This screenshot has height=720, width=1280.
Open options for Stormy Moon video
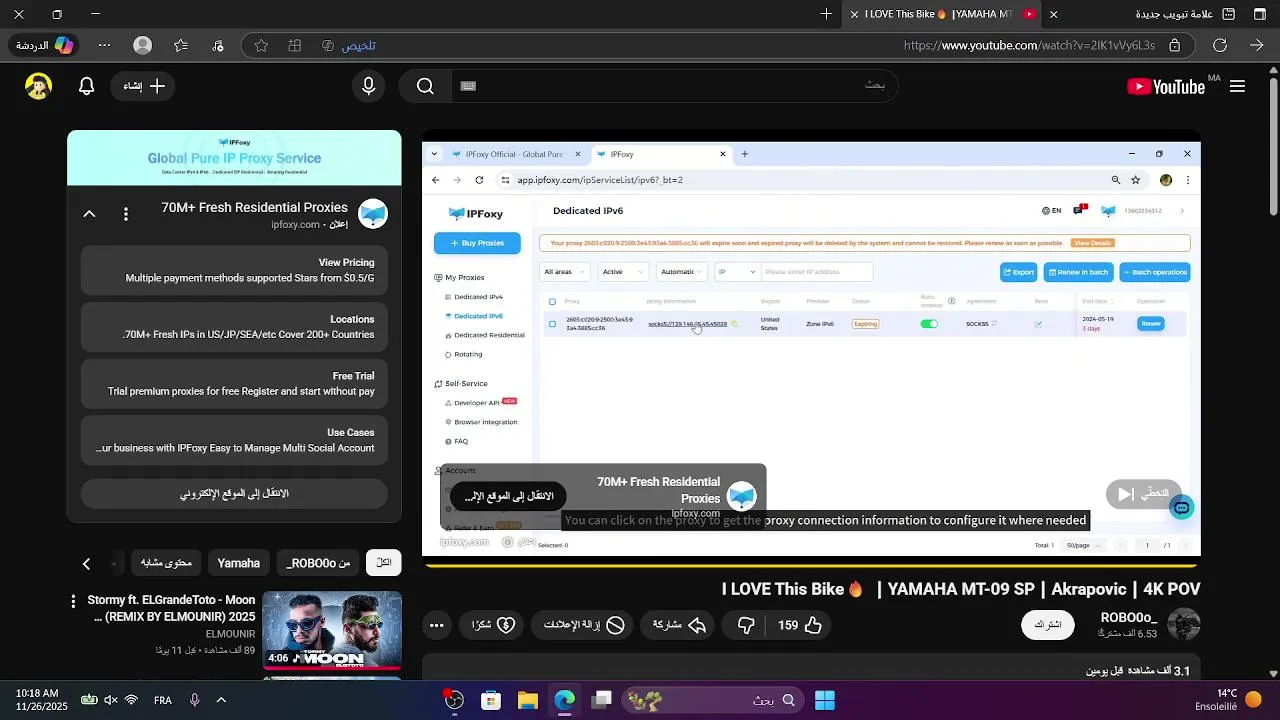click(x=73, y=601)
